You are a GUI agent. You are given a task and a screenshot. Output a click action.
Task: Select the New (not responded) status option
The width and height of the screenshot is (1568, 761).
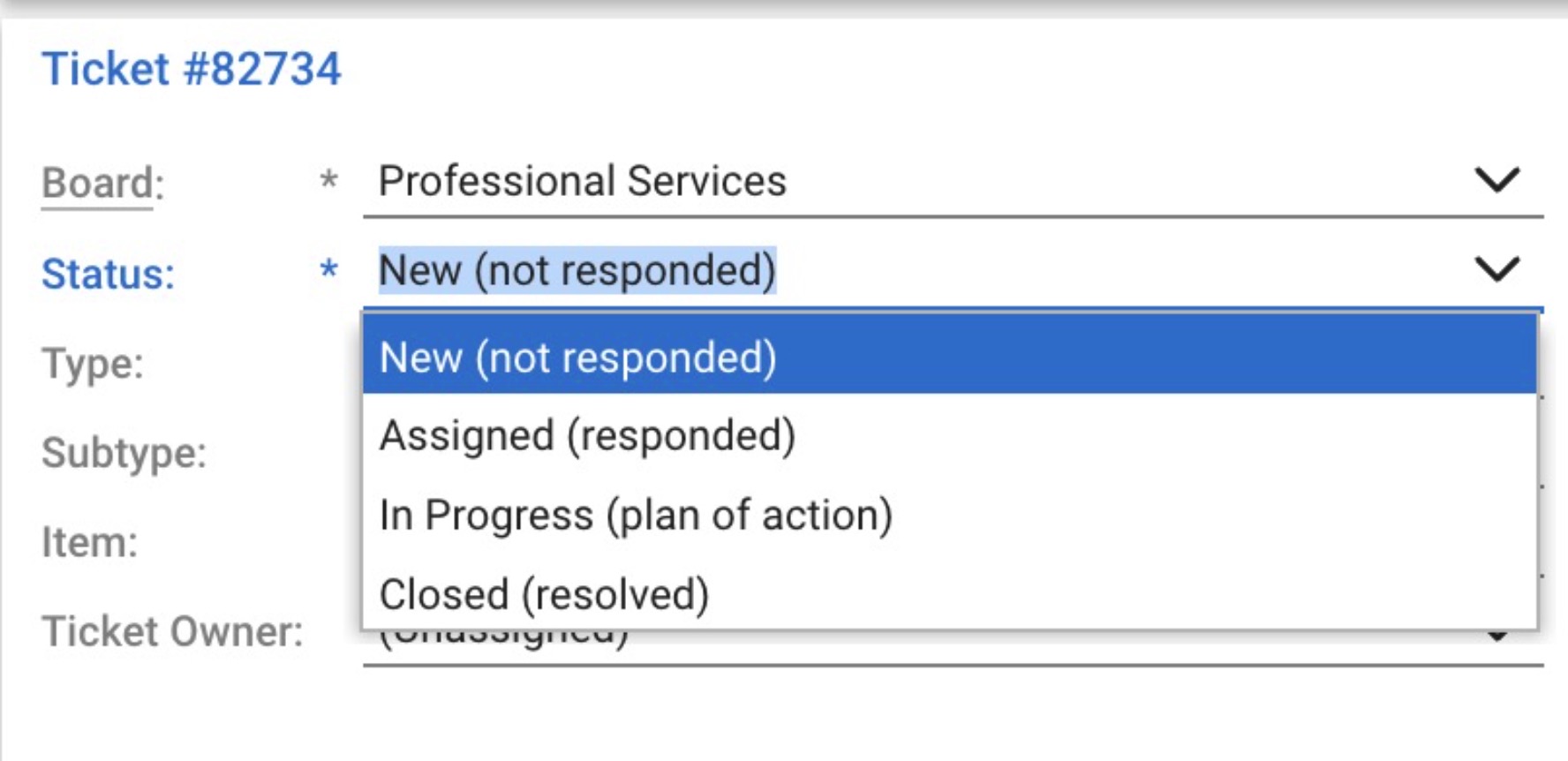coord(579,358)
